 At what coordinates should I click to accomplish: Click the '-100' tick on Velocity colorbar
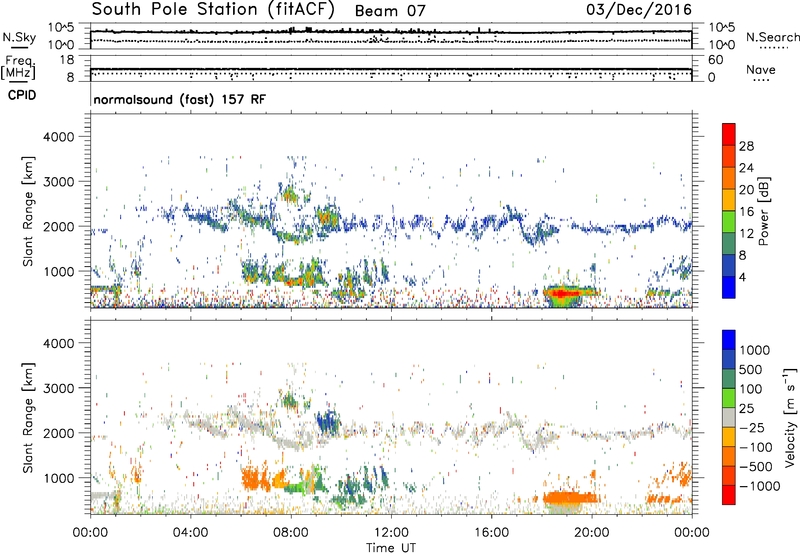coord(756,447)
